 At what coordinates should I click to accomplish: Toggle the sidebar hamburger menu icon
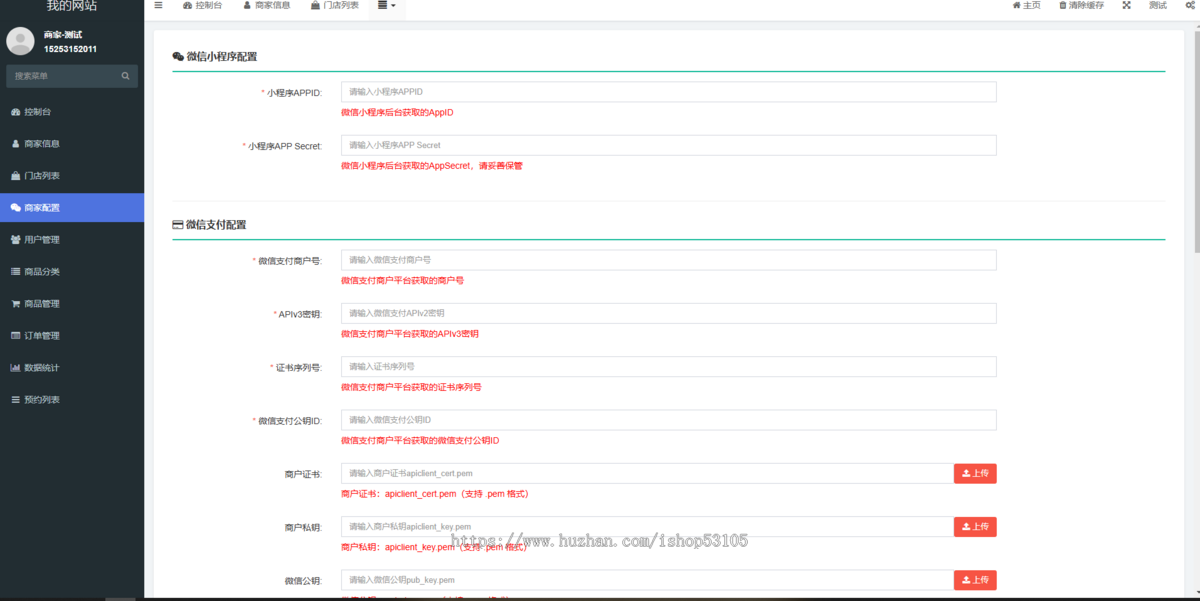tap(158, 5)
